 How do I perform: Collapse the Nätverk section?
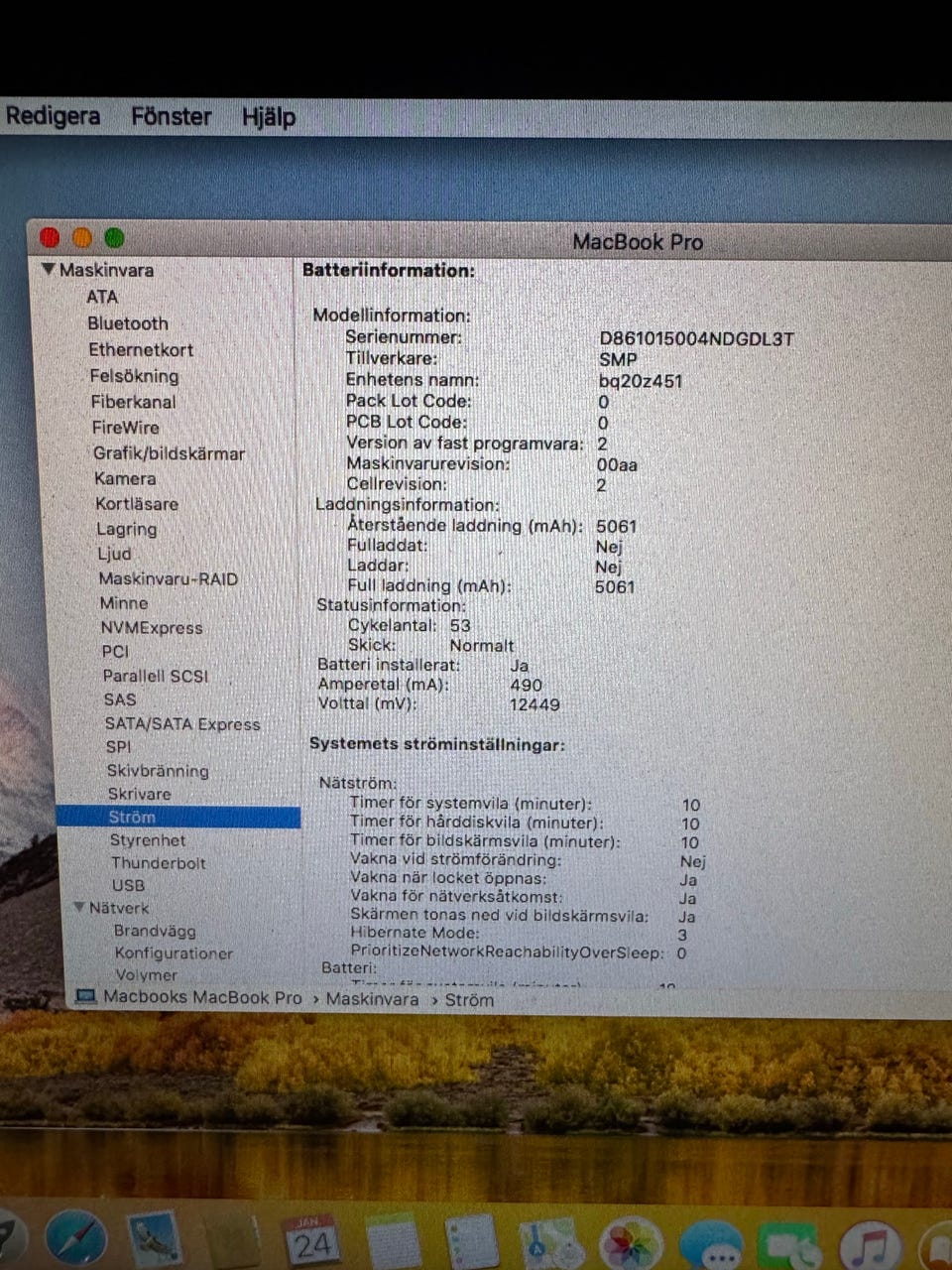click(79, 907)
